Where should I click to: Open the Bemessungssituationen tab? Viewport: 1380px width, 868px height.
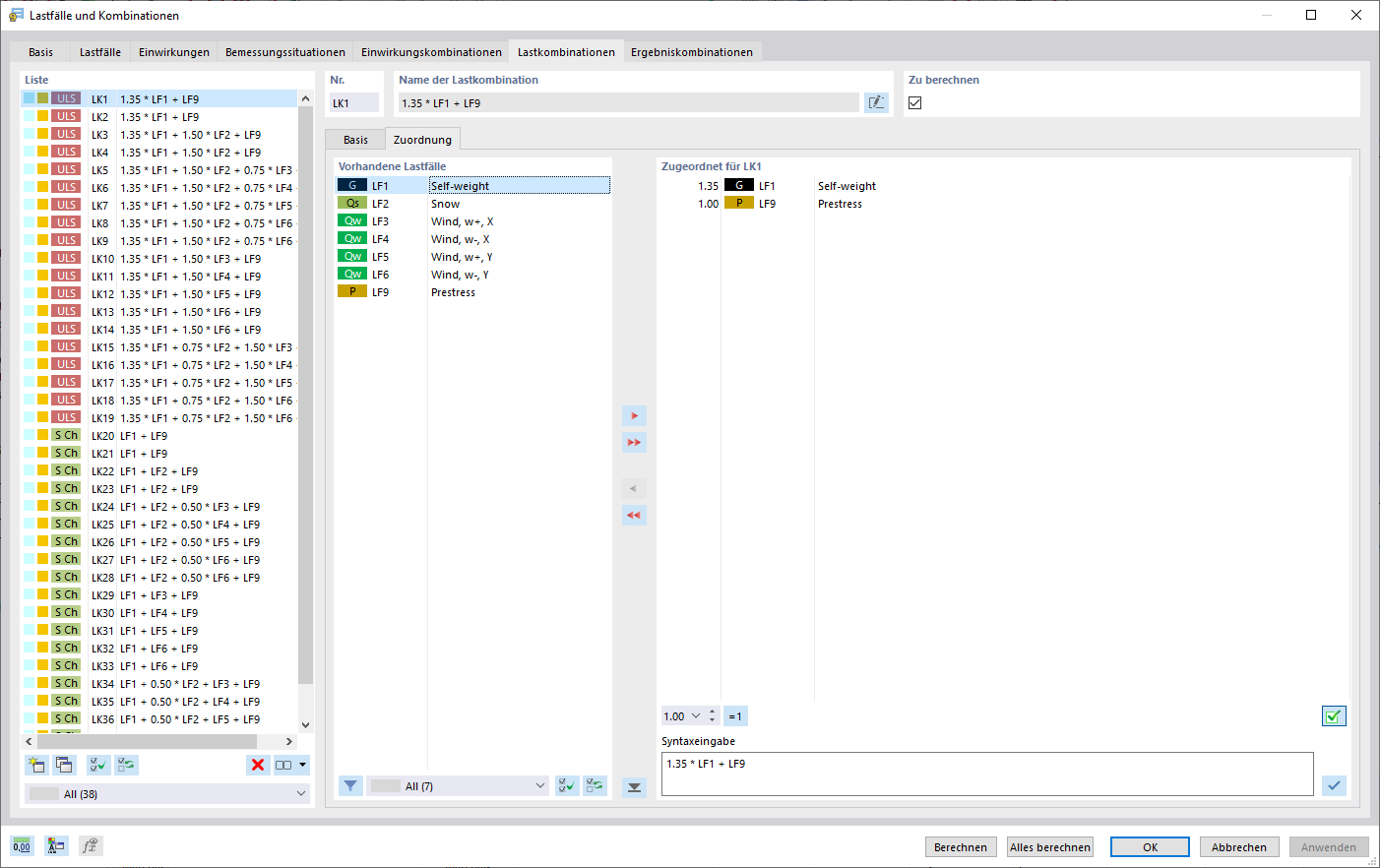(x=285, y=52)
